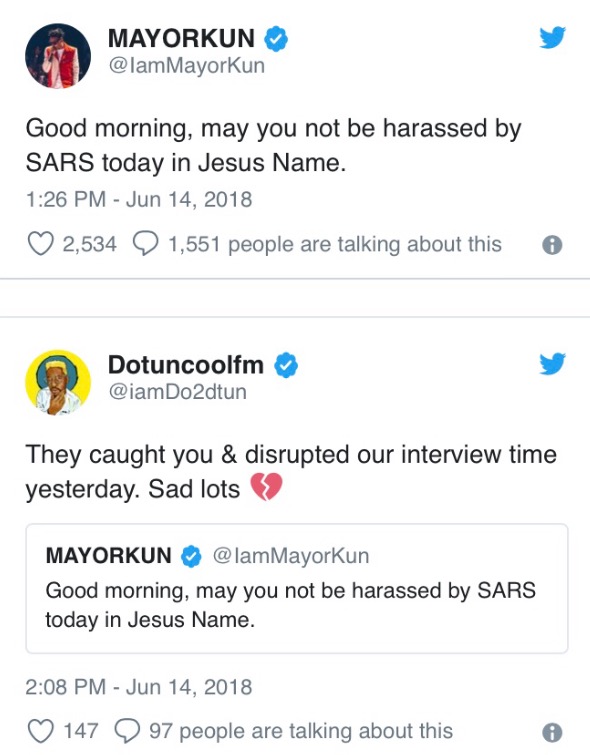Click the MAYORKUN display name in first tweet
This screenshot has width=590, height=755.
181,39
